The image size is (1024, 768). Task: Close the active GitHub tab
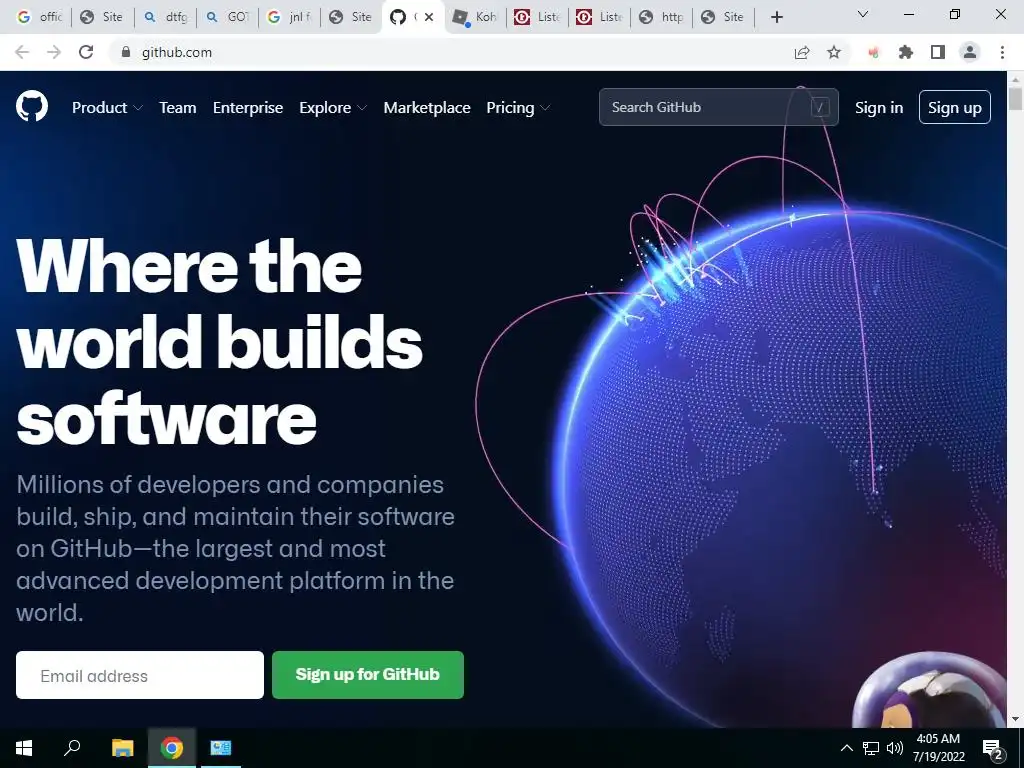click(x=428, y=17)
